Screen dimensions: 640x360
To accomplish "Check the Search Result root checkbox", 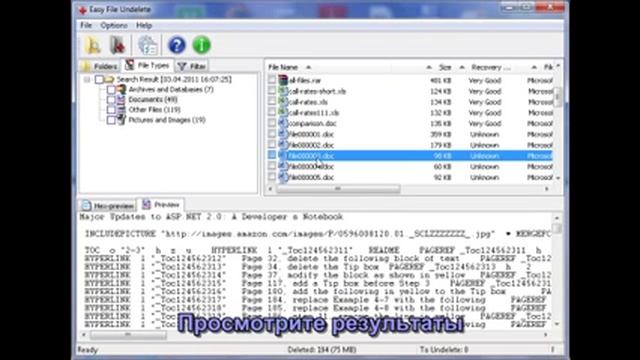I will click(99, 79).
